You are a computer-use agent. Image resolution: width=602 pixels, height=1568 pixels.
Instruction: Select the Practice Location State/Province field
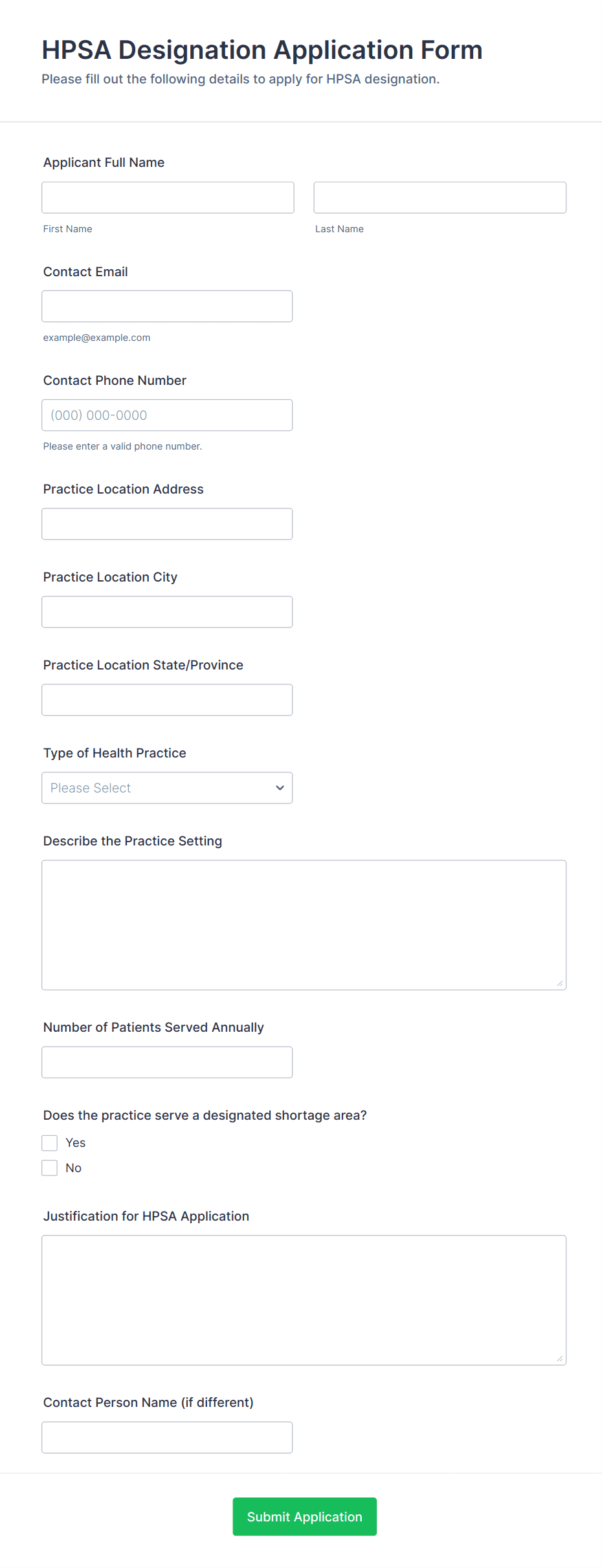tap(167, 700)
